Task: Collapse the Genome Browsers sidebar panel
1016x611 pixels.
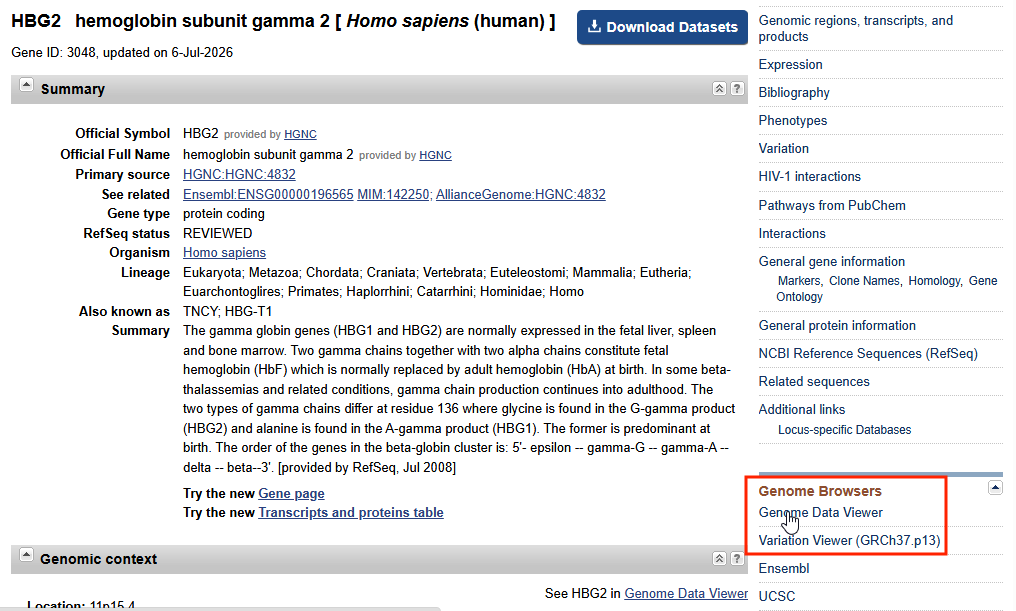Action: point(995,488)
